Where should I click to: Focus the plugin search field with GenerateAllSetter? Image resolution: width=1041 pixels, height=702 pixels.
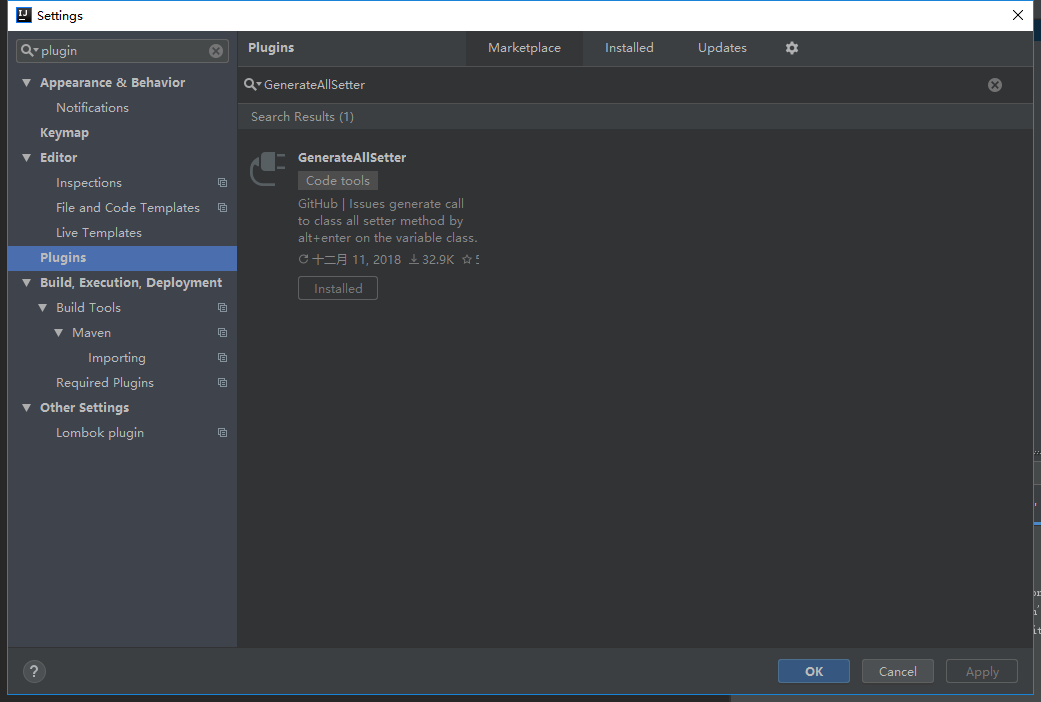click(x=622, y=85)
